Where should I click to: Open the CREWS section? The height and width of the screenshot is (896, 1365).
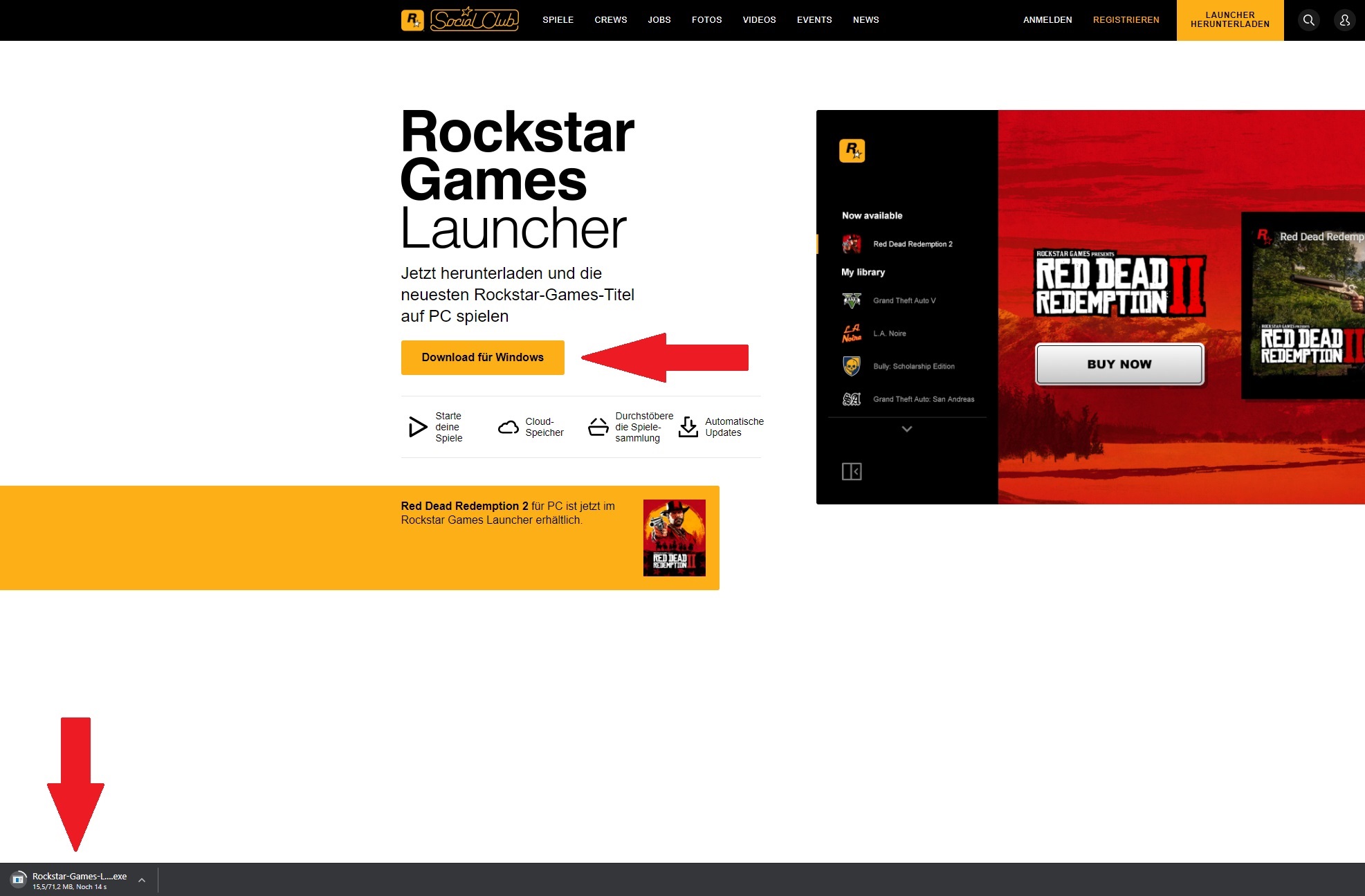click(610, 20)
